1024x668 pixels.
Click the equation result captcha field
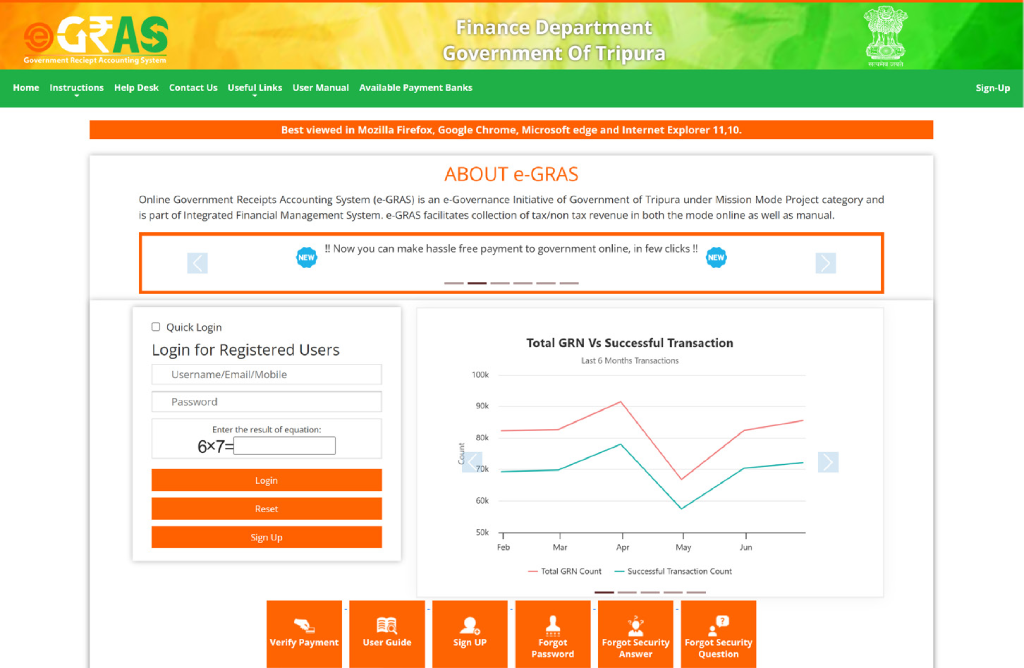(x=285, y=446)
